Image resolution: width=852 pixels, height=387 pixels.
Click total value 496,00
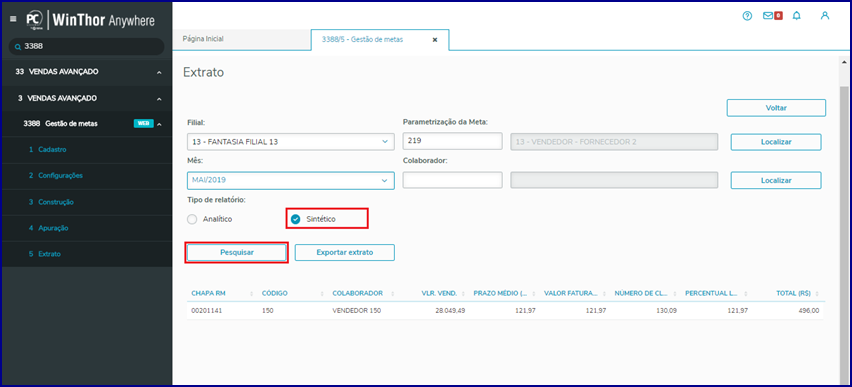pyautogui.click(x=809, y=311)
